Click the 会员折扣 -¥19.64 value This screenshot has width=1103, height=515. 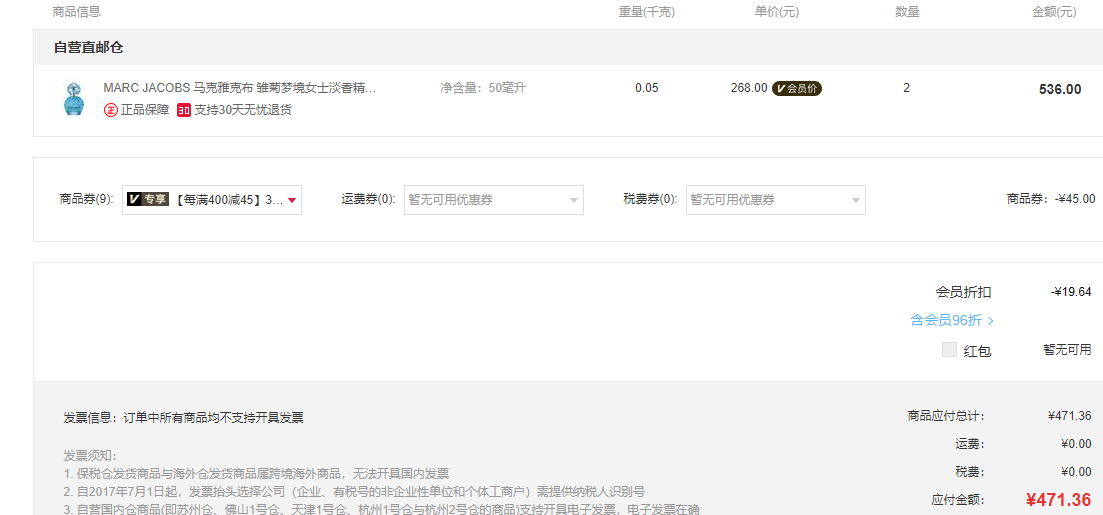(x=1071, y=292)
